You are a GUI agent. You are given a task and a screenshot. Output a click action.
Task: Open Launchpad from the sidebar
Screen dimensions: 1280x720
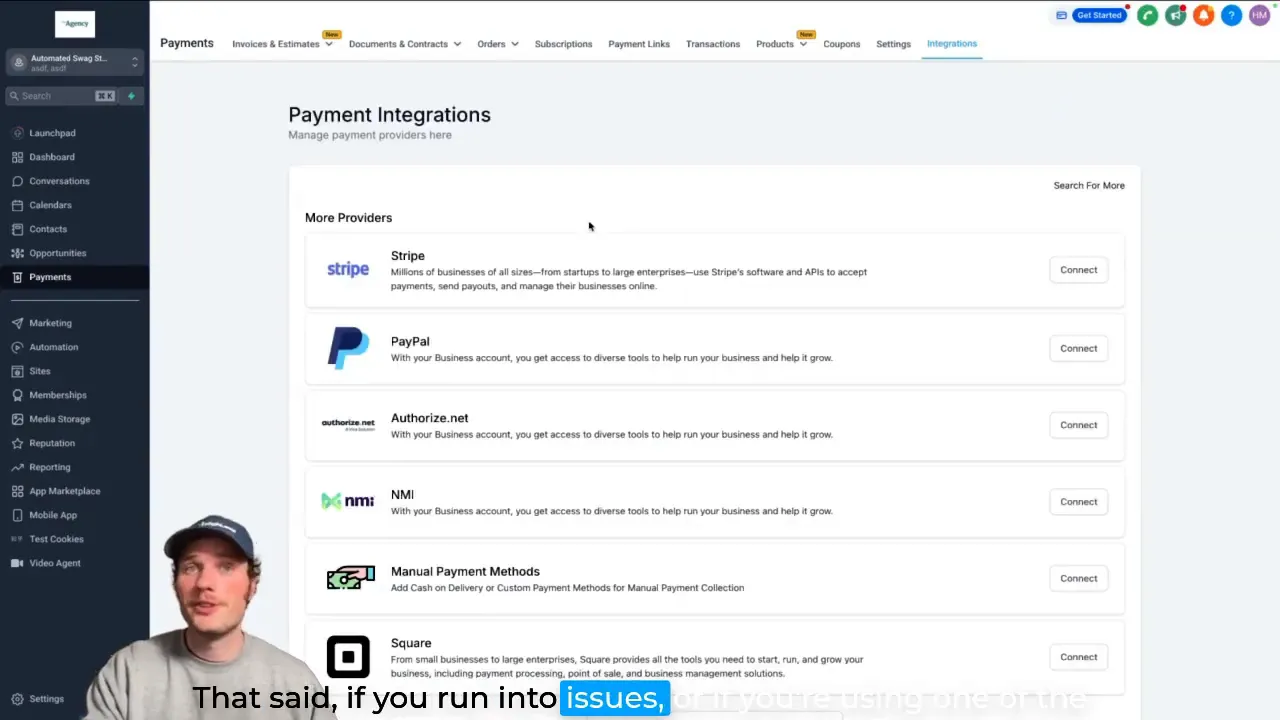pos(52,133)
